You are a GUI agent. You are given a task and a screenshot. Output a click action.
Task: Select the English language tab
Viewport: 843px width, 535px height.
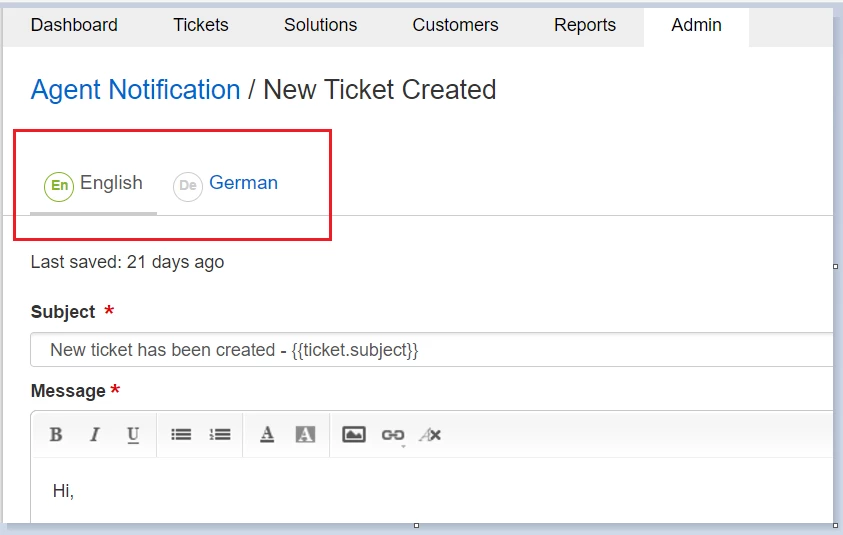[x=94, y=186]
